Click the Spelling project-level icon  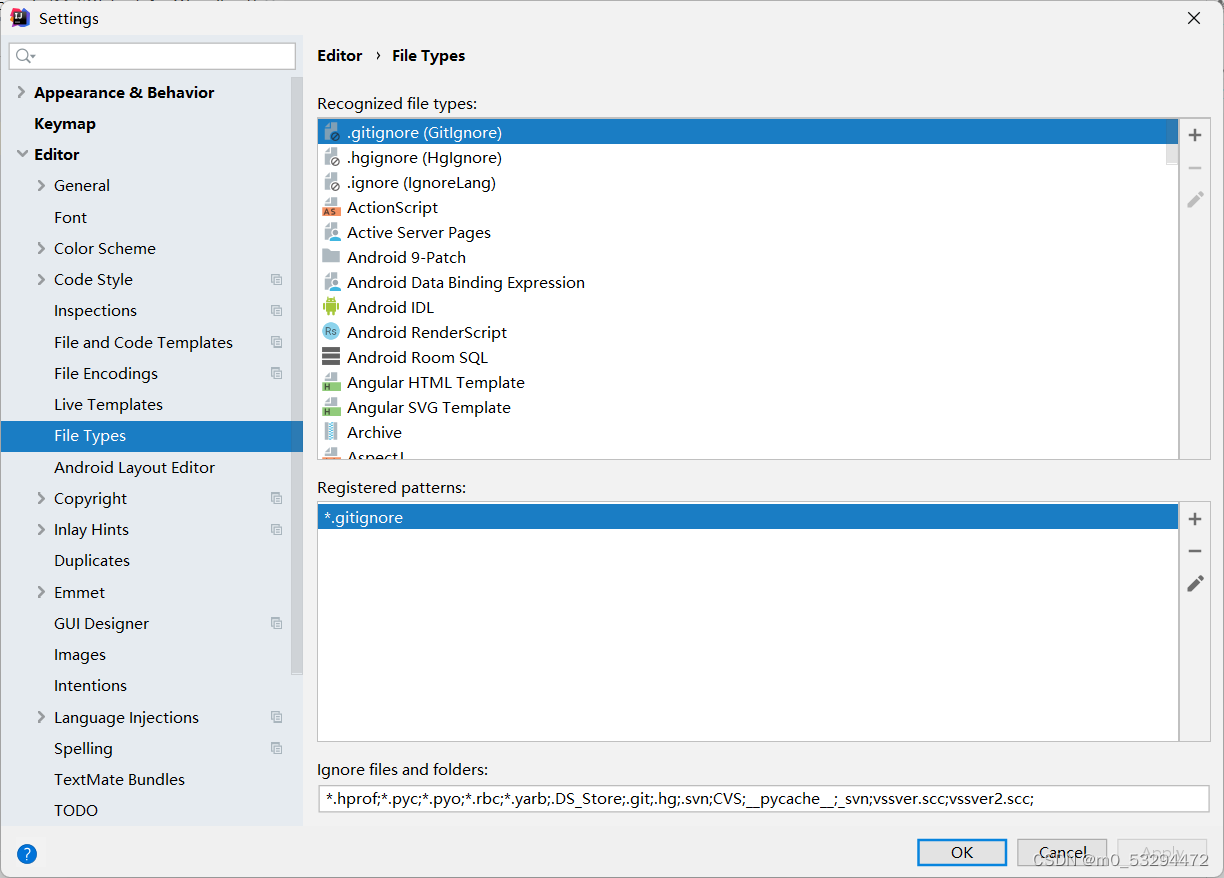277,748
